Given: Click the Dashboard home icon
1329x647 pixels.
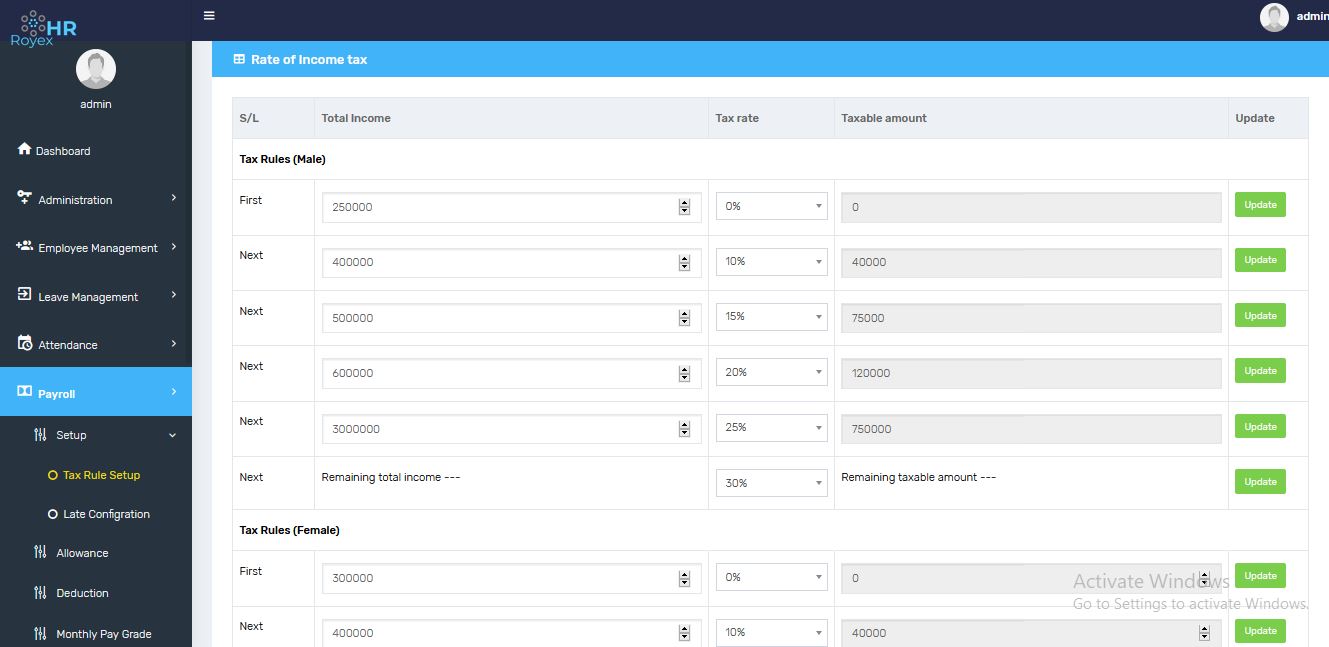Looking at the screenshot, I should [25, 149].
